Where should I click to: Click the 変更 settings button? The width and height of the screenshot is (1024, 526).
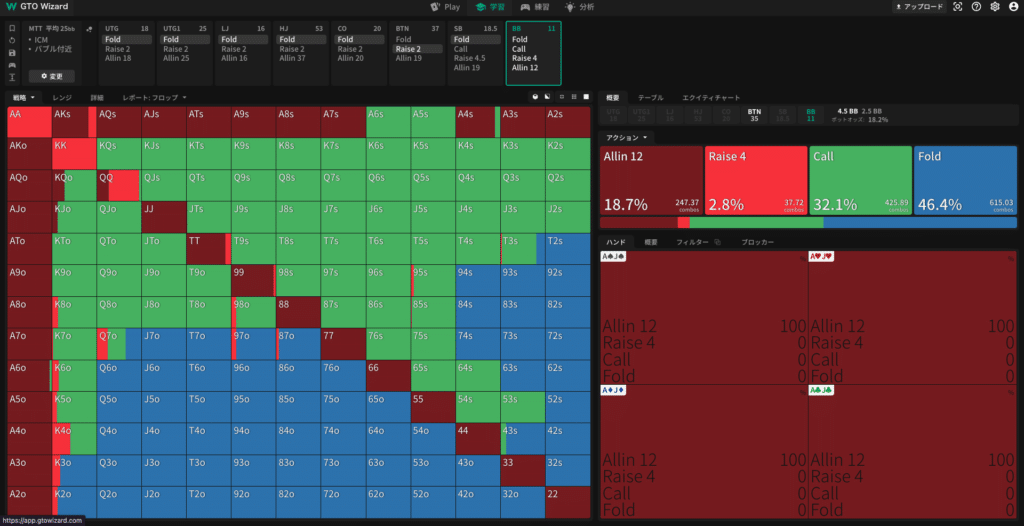click(x=51, y=76)
